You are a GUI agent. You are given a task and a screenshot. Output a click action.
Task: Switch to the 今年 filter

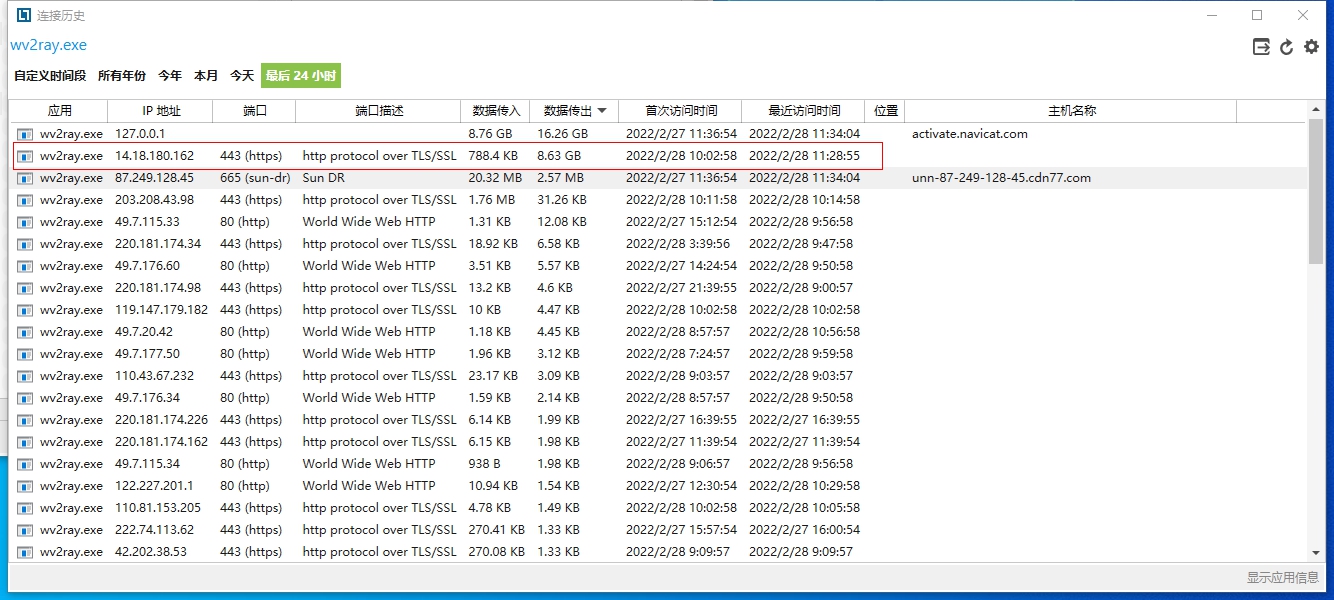click(170, 76)
